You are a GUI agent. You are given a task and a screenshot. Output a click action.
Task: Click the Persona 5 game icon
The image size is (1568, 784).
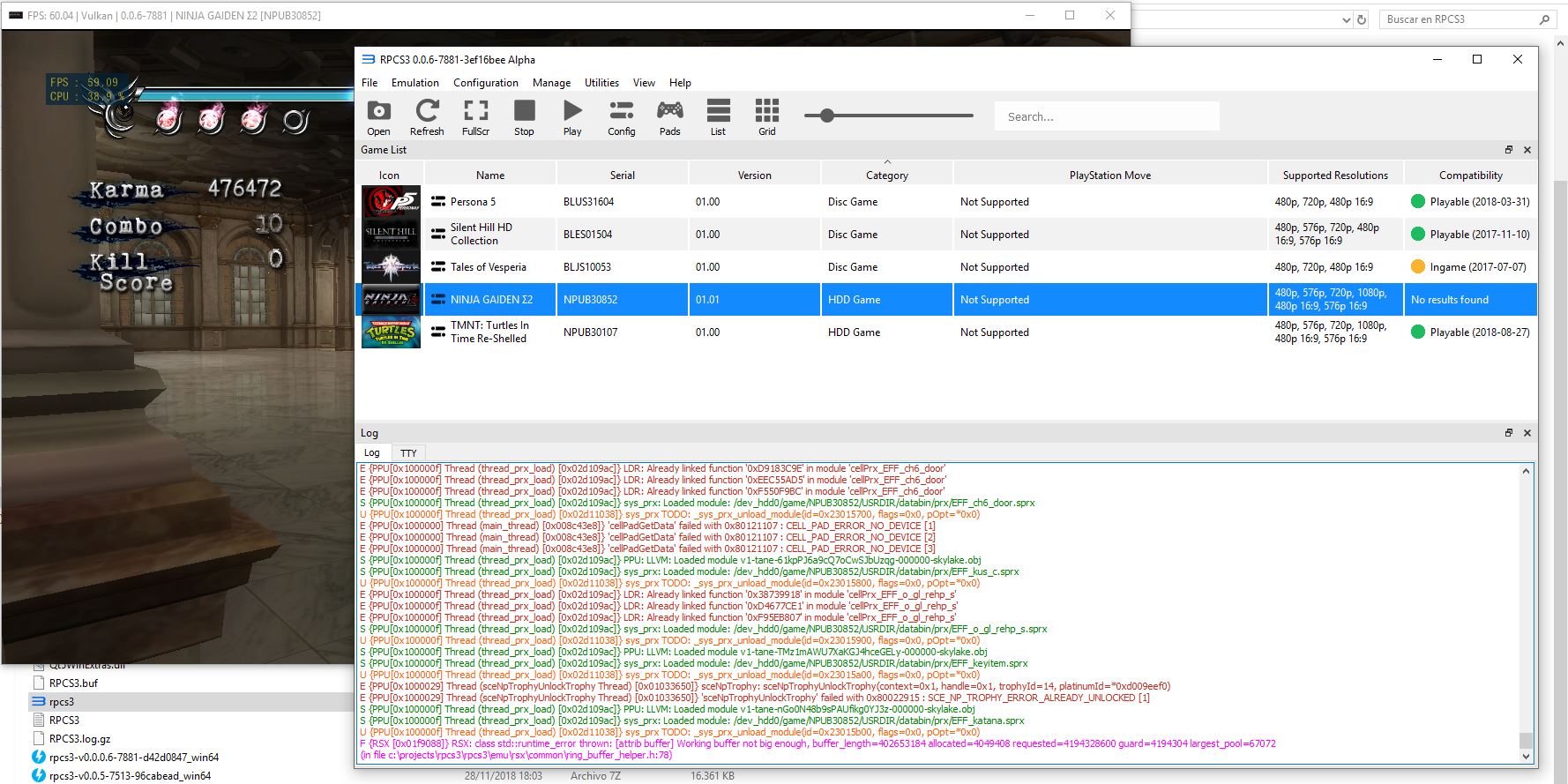click(391, 202)
